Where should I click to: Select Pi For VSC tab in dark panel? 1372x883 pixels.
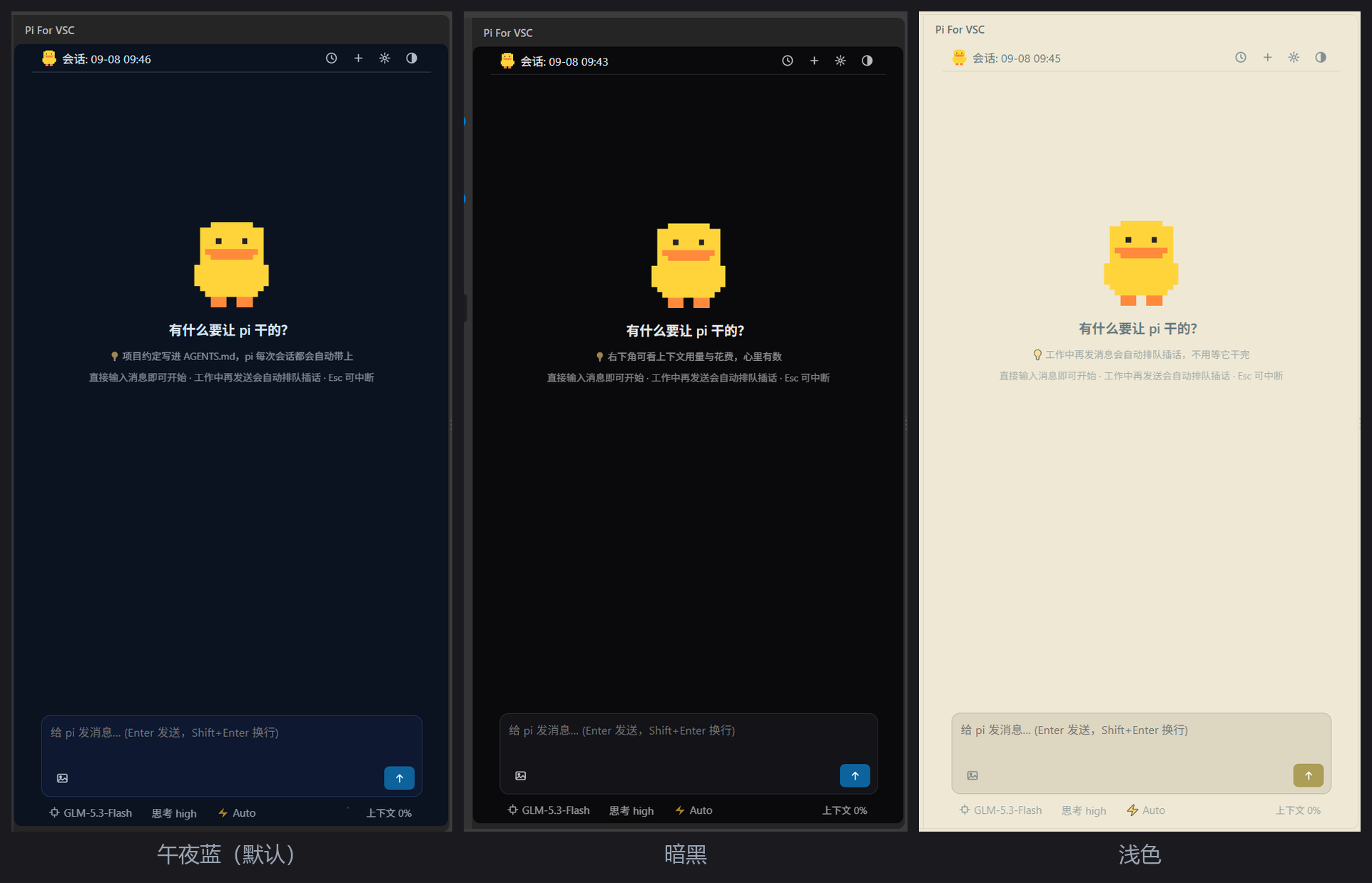click(x=508, y=33)
